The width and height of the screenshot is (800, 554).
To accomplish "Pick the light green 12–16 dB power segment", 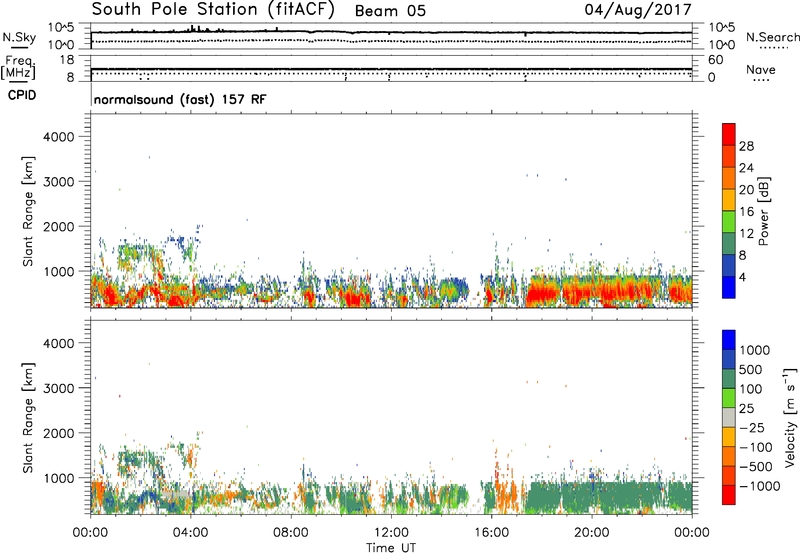I will point(729,222).
